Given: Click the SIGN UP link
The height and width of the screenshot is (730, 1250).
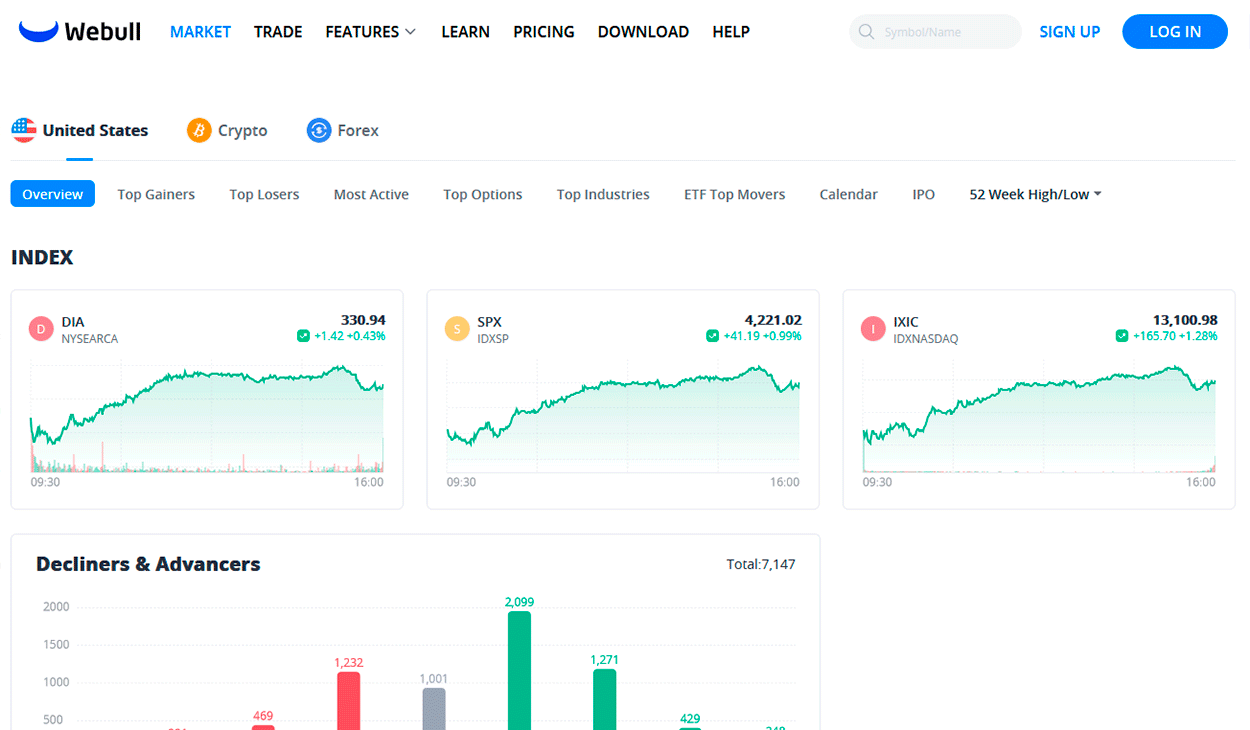Looking at the screenshot, I should 1069,31.
